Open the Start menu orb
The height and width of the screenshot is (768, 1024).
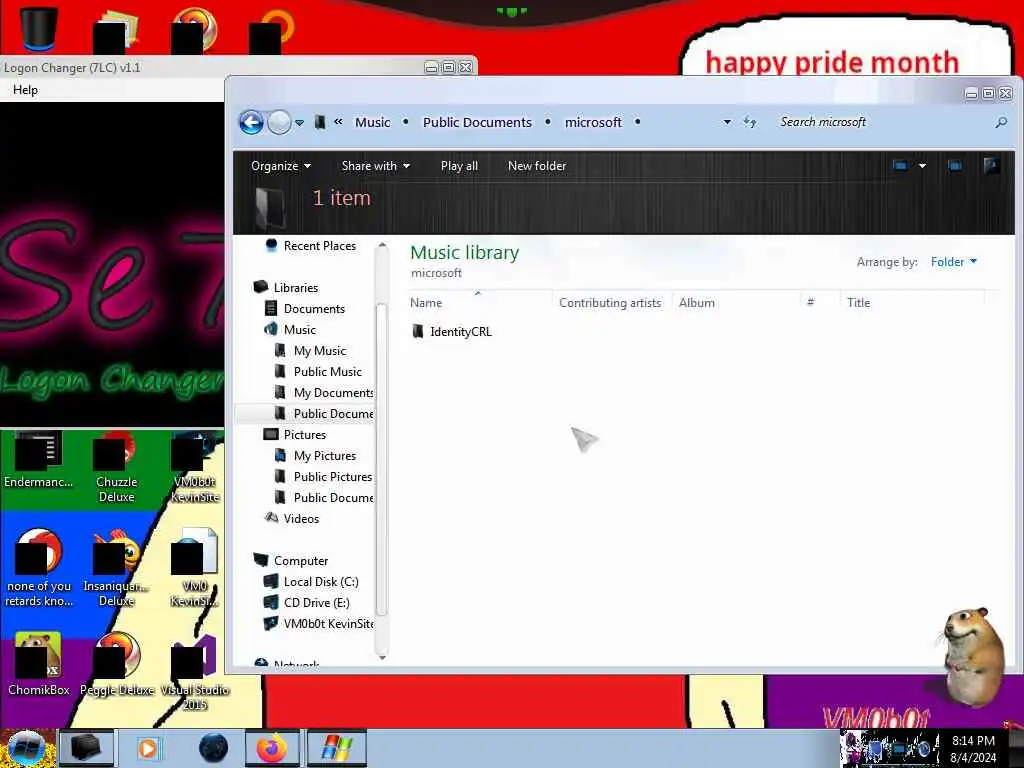[27, 748]
